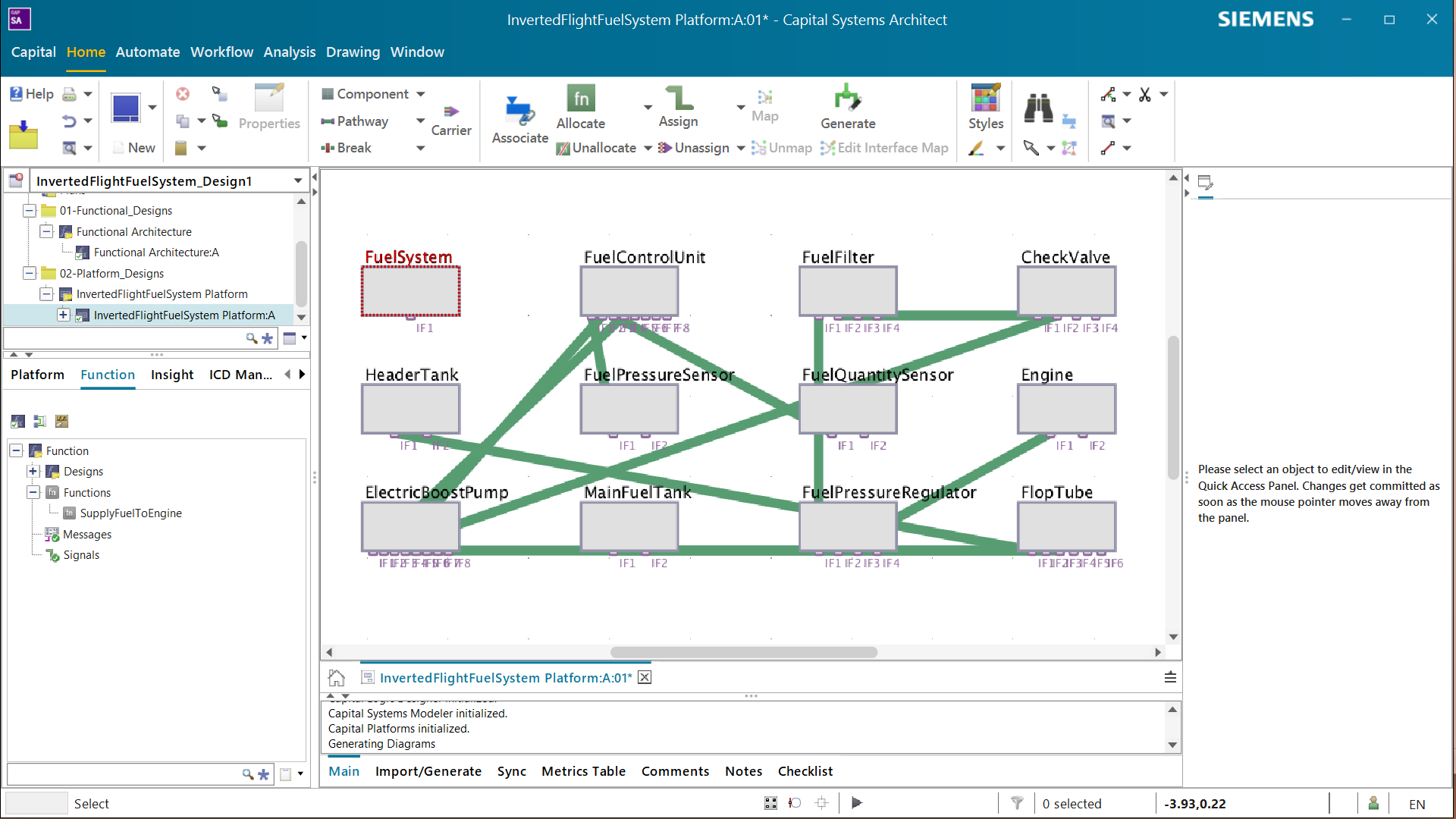
Task: Select the FuelSystem block in diagram
Action: [410, 291]
